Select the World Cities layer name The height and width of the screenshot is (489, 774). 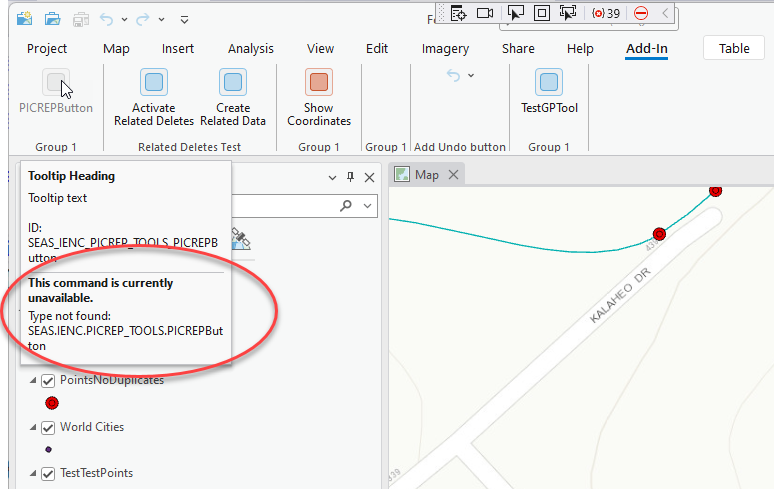click(92, 427)
